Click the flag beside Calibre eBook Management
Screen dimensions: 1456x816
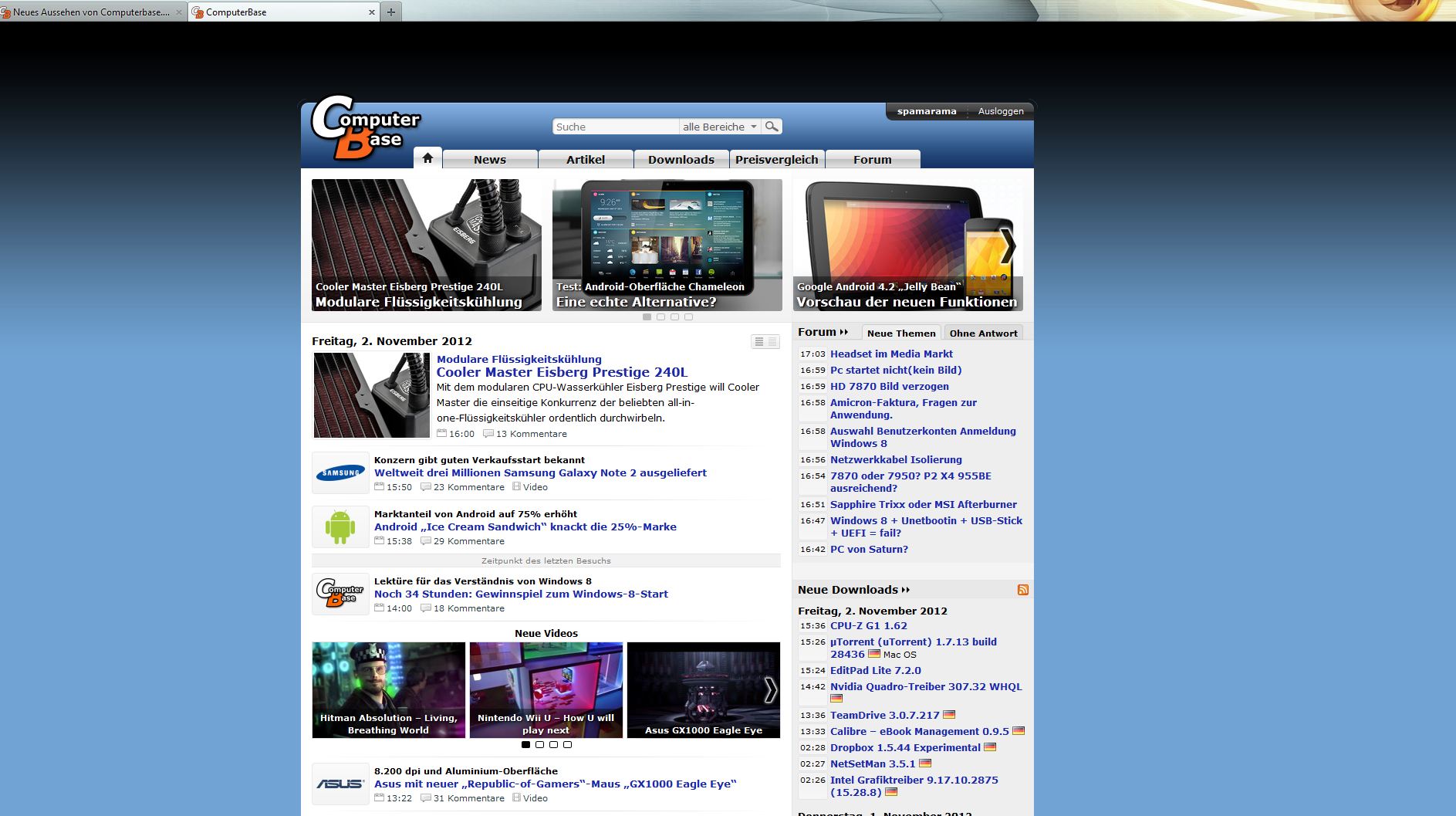pyautogui.click(x=1019, y=731)
